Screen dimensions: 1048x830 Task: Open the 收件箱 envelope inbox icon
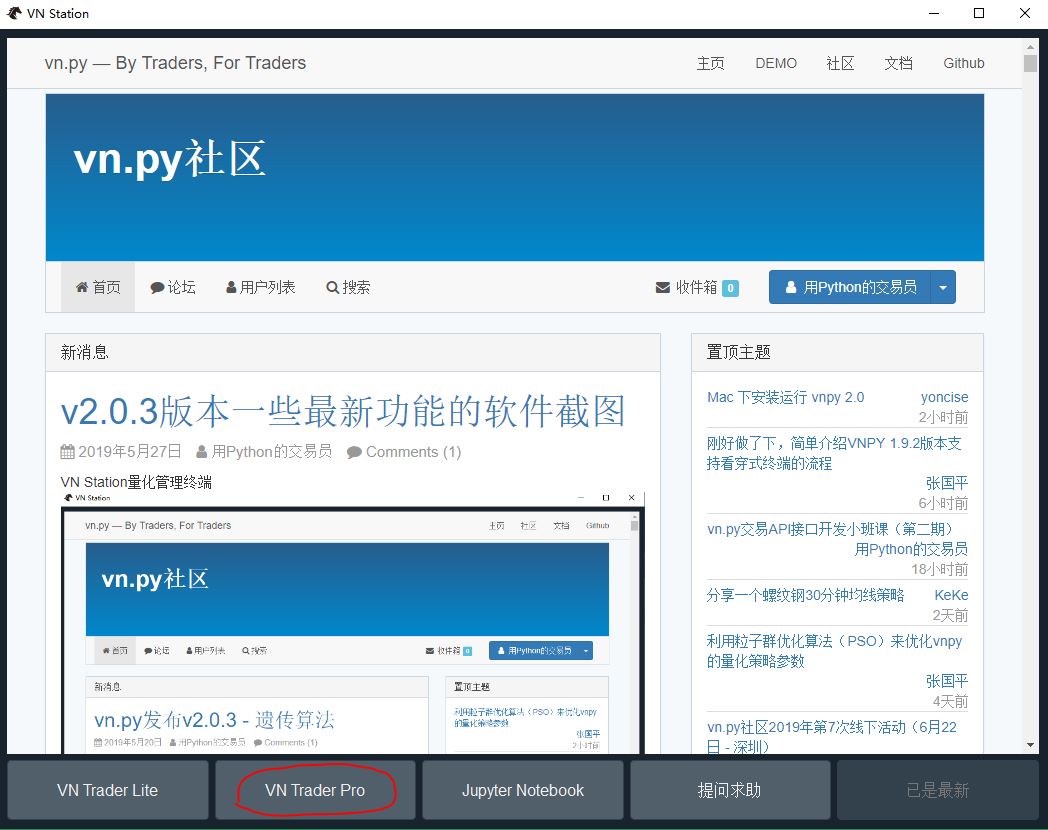662,287
